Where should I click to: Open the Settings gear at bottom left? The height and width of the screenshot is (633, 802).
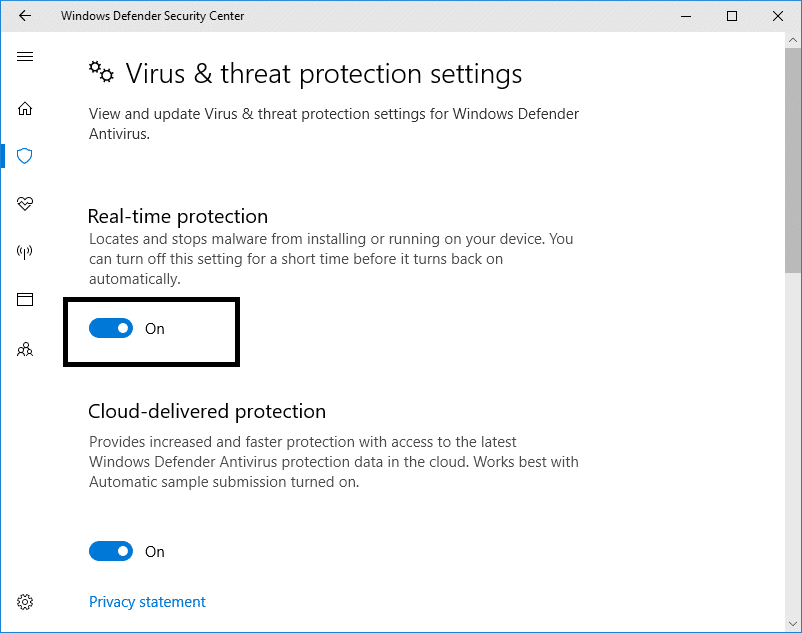click(x=24, y=601)
